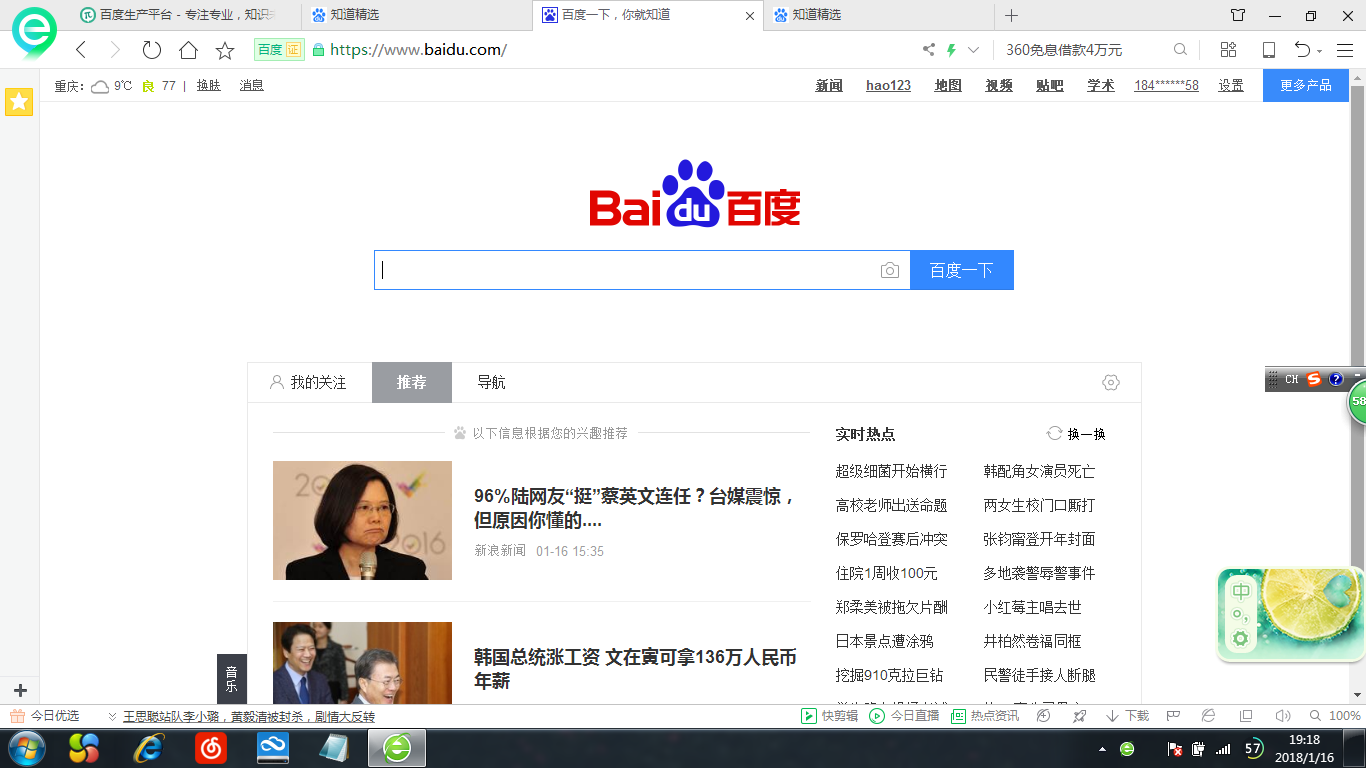Open the hao123 link

click(889, 86)
